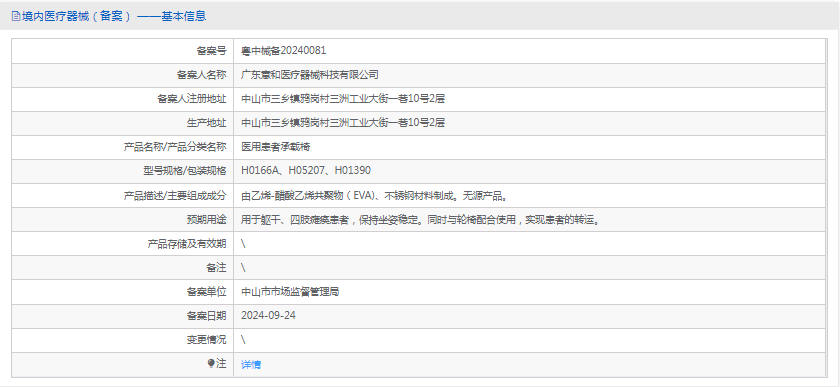
Task: Select the address value in the 生产地址 row
Action: click(x=343, y=123)
